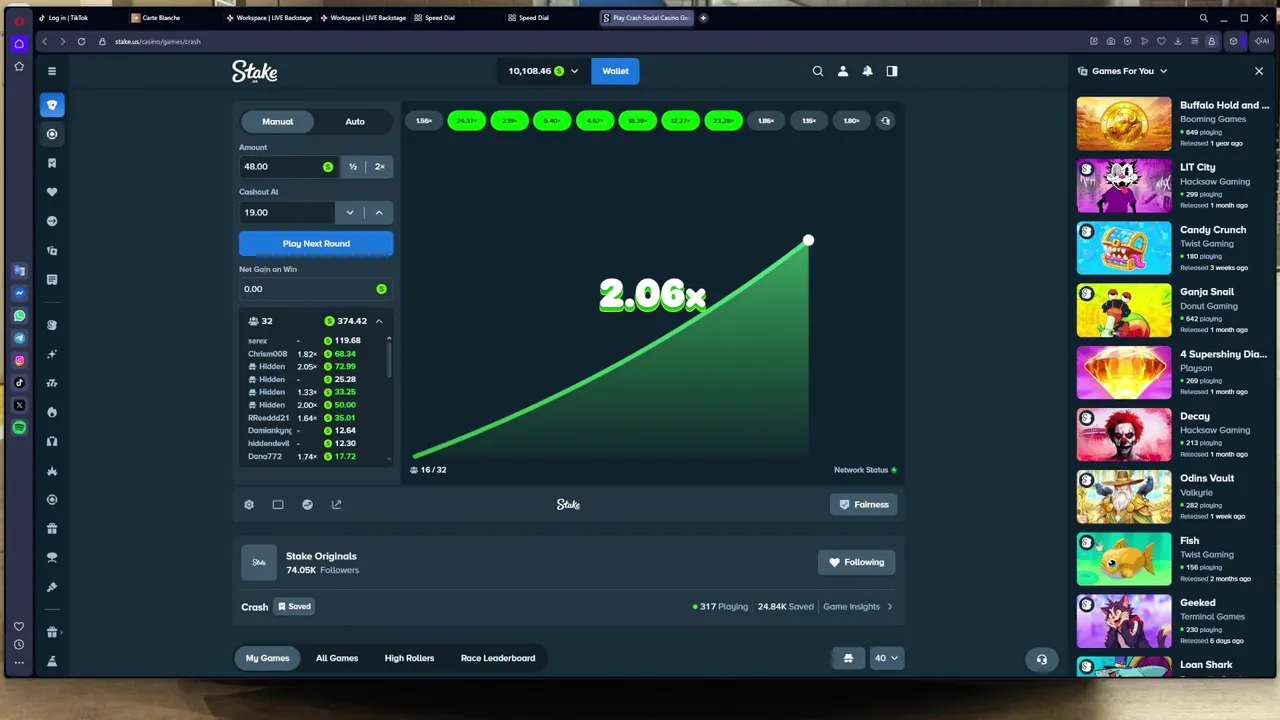Take a snapshot with Opera camera icon
This screenshot has width=1280, height=720.
click(x=1111, y=41)
